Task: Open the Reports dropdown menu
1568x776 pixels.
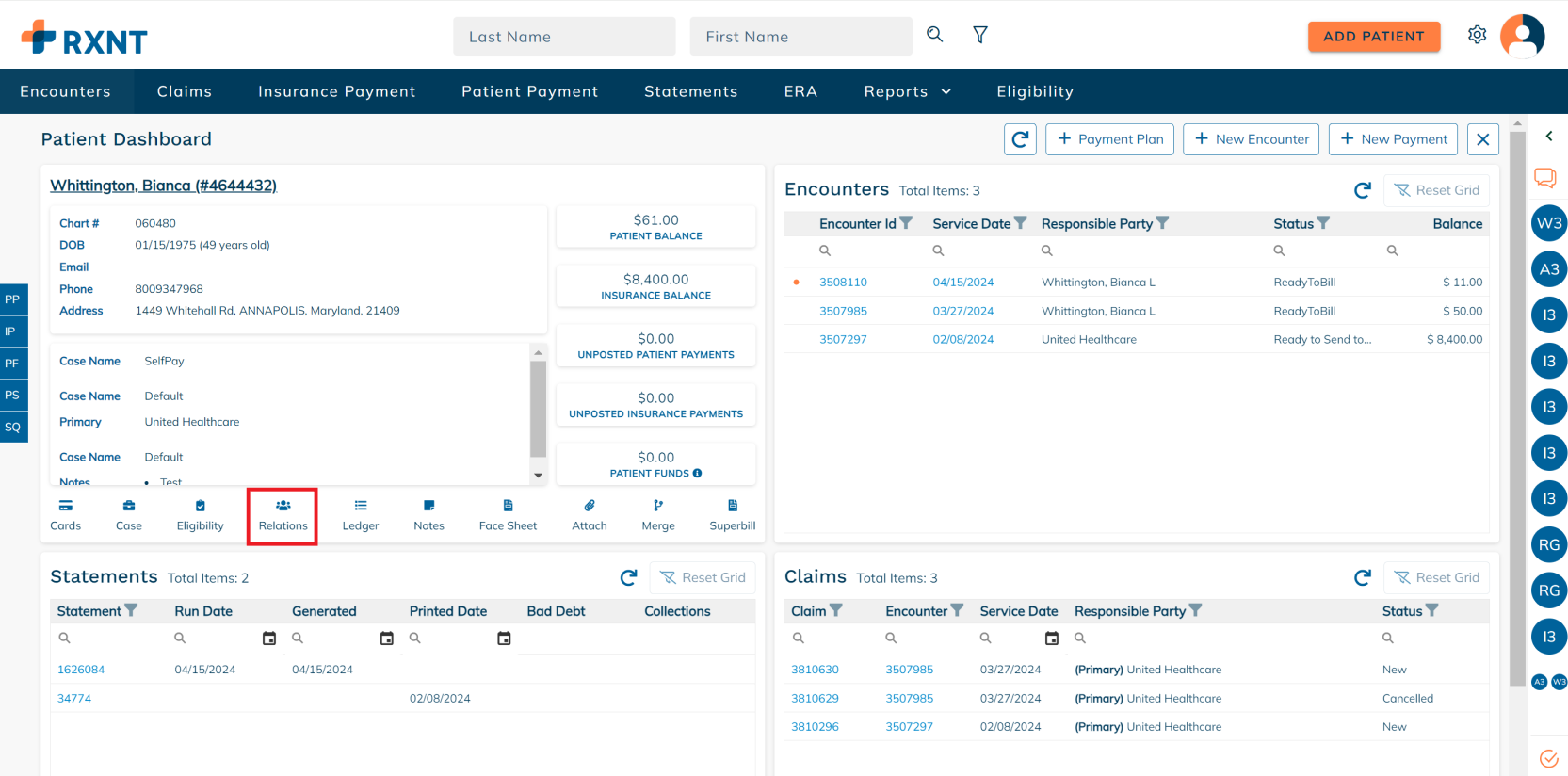Action: pos(907,91)
